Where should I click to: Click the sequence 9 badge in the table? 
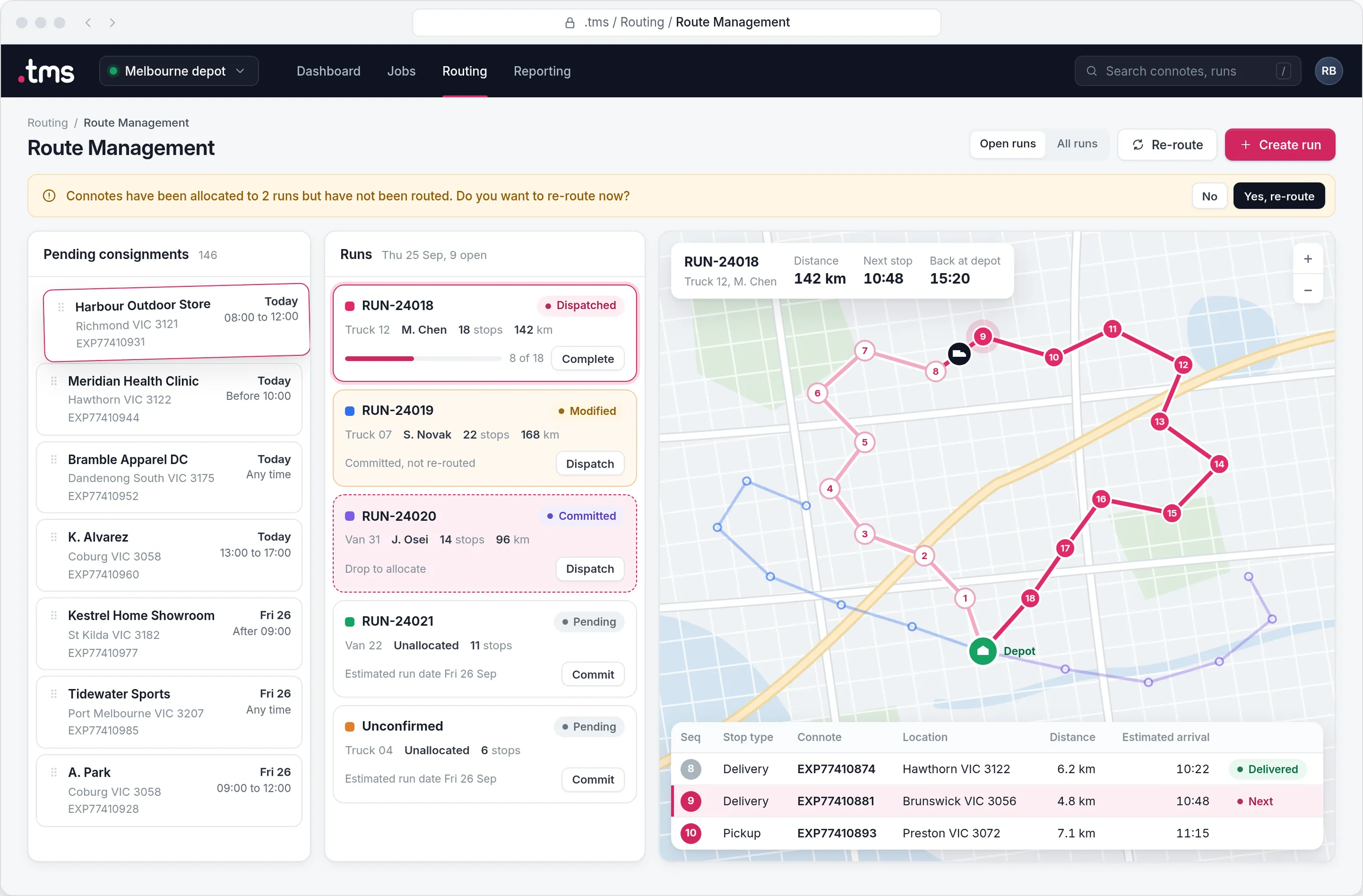point(691,801)
